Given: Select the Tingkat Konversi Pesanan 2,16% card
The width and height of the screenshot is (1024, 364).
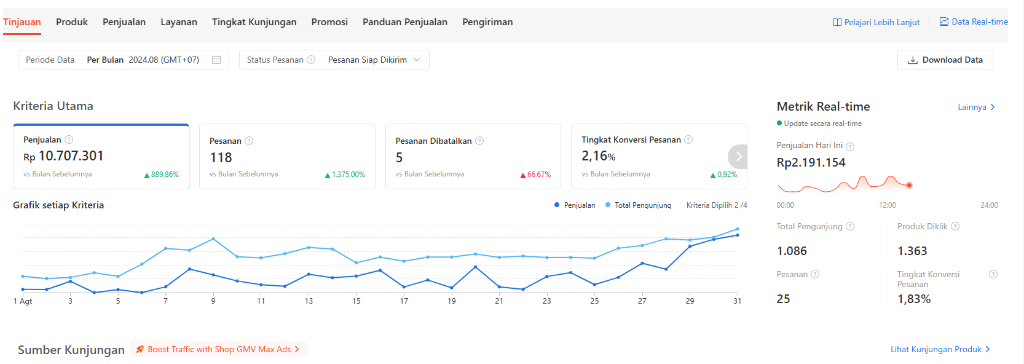Looking at the screenshot, I should tap(660, 156).
